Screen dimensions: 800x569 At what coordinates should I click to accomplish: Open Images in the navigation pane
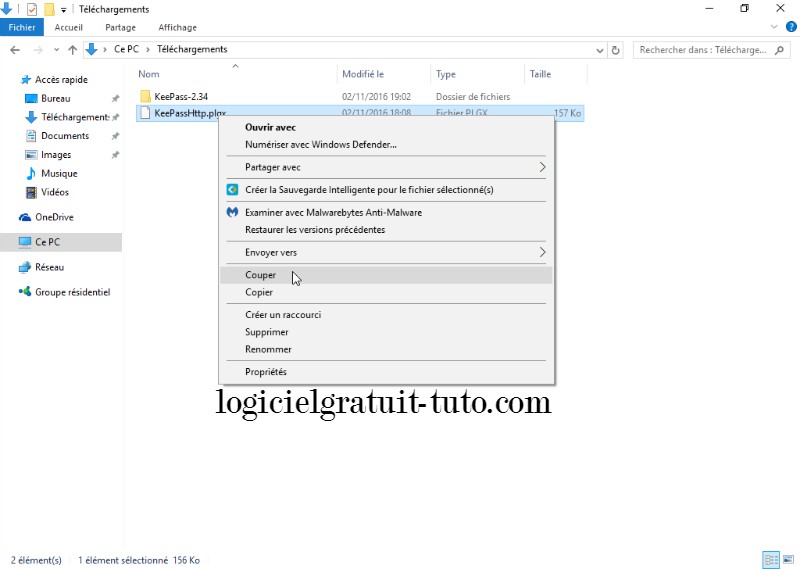56,155
